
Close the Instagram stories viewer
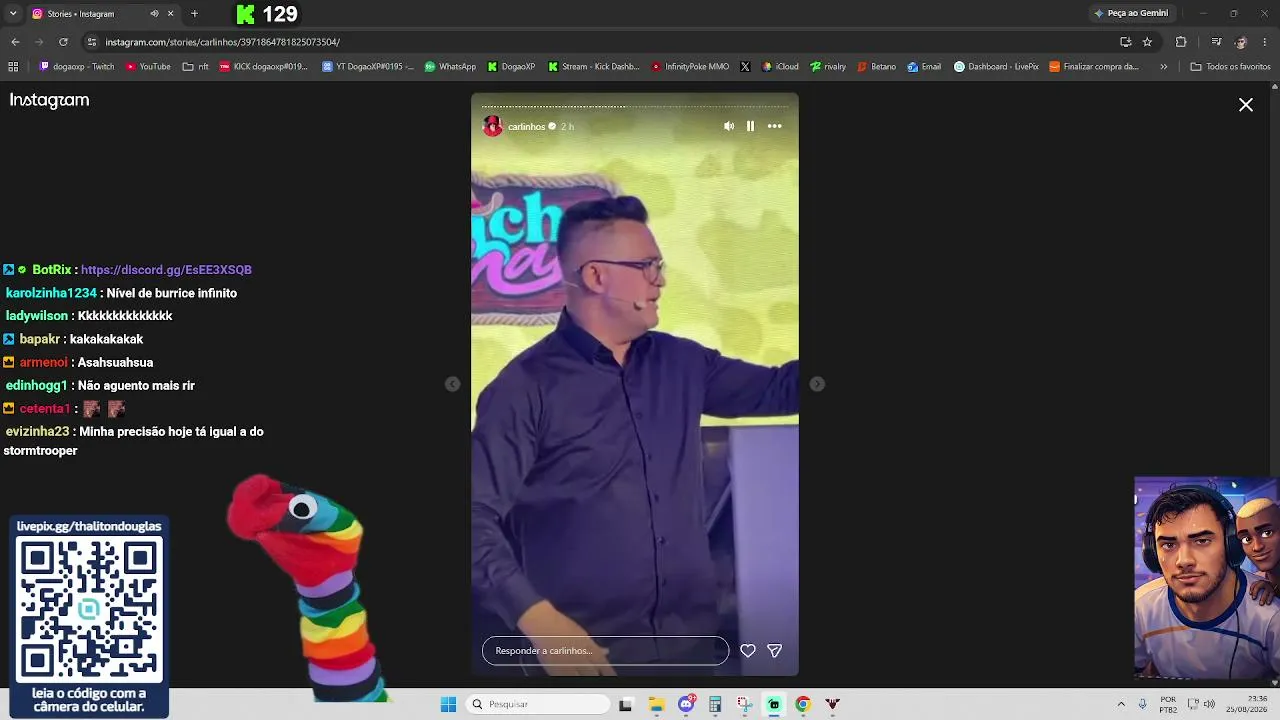[x=1246, y=105]
